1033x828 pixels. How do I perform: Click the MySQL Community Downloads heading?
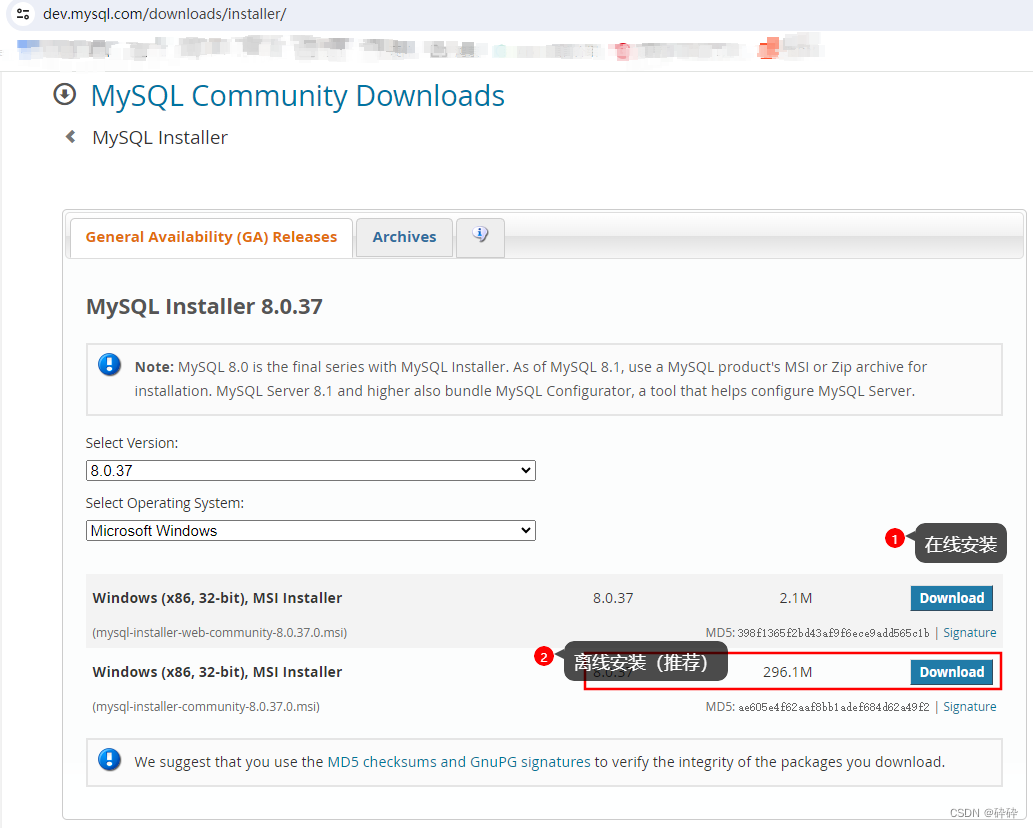tap(298, 96)
